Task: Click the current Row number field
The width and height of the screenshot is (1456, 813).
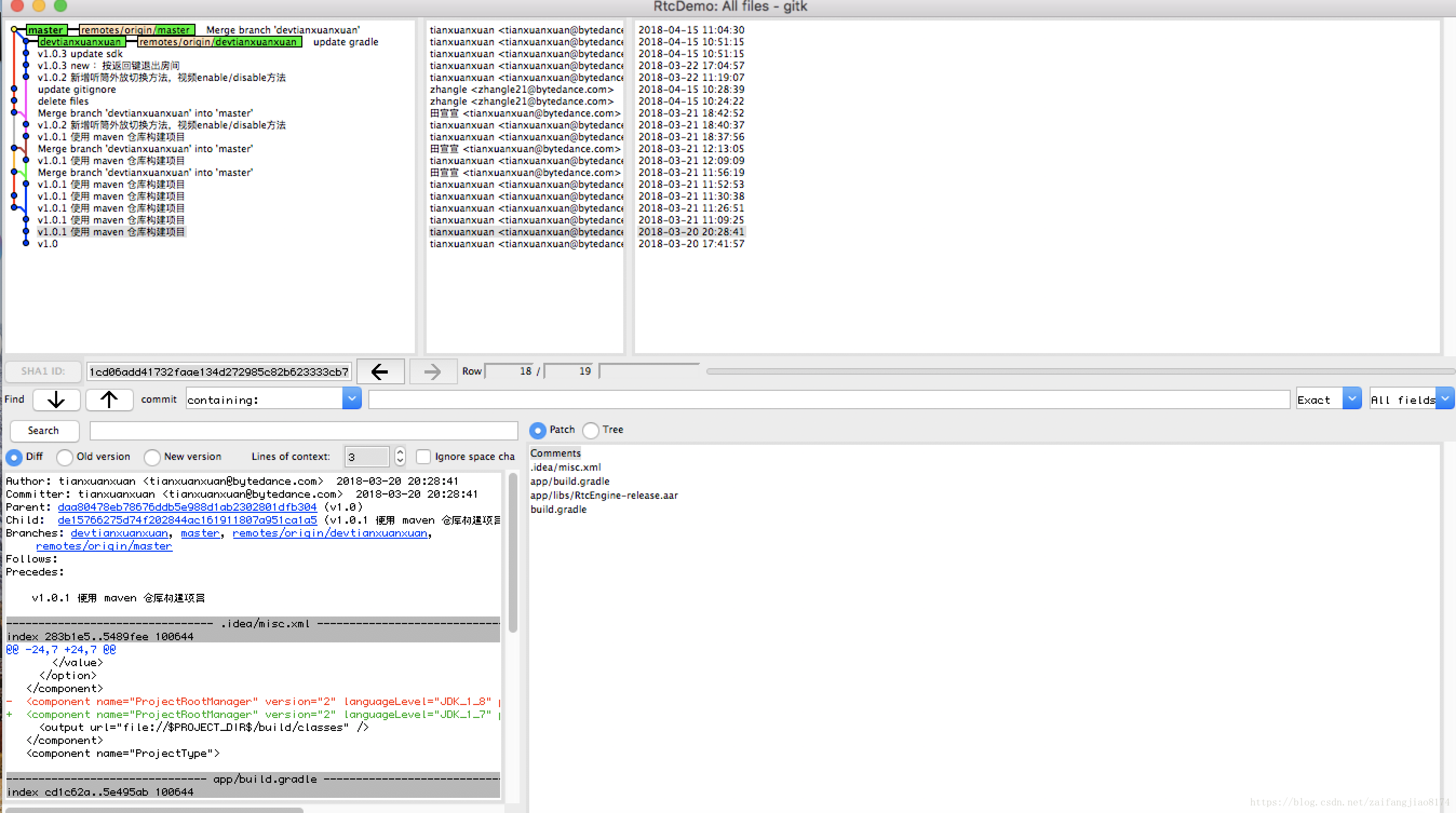Action: [x=510, y=371]
